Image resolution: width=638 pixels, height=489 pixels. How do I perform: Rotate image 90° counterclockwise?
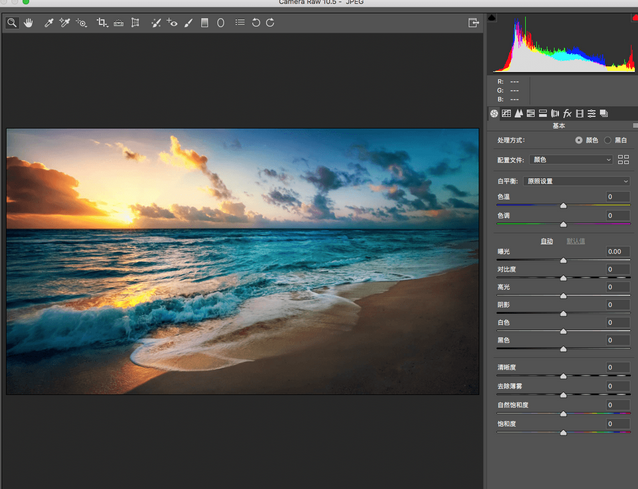(256, 23)
